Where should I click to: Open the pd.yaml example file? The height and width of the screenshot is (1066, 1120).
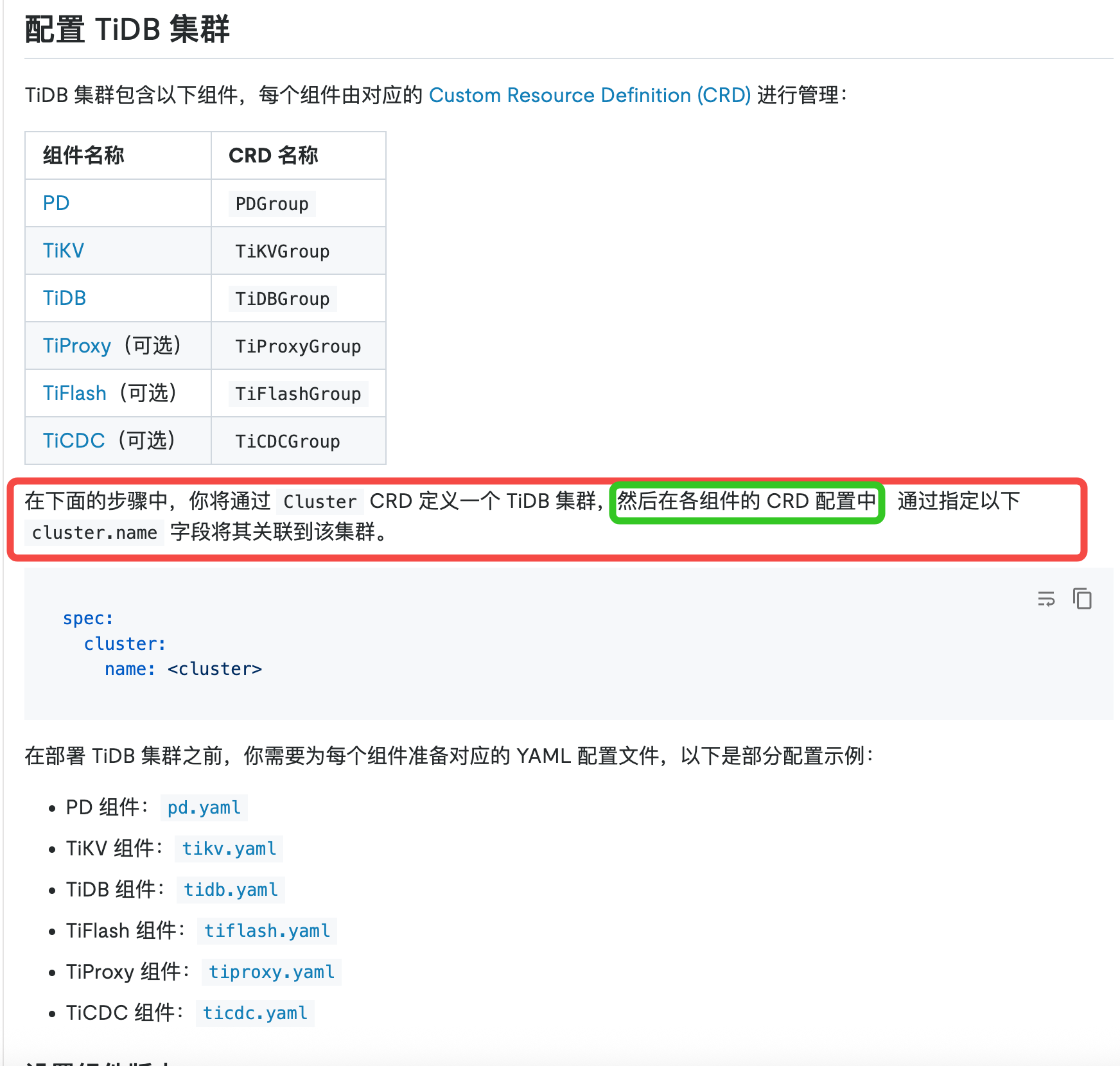click(x=204, y=807)
